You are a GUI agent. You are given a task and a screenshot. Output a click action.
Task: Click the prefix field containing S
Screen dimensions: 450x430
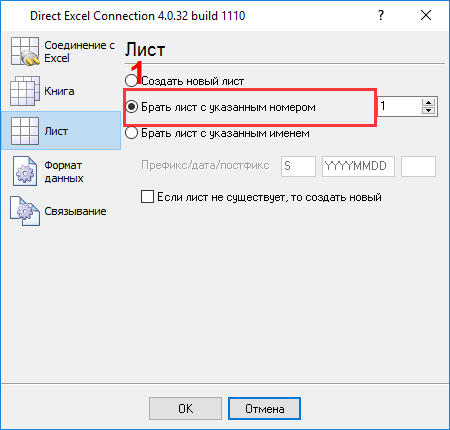[x=298, y=166]
